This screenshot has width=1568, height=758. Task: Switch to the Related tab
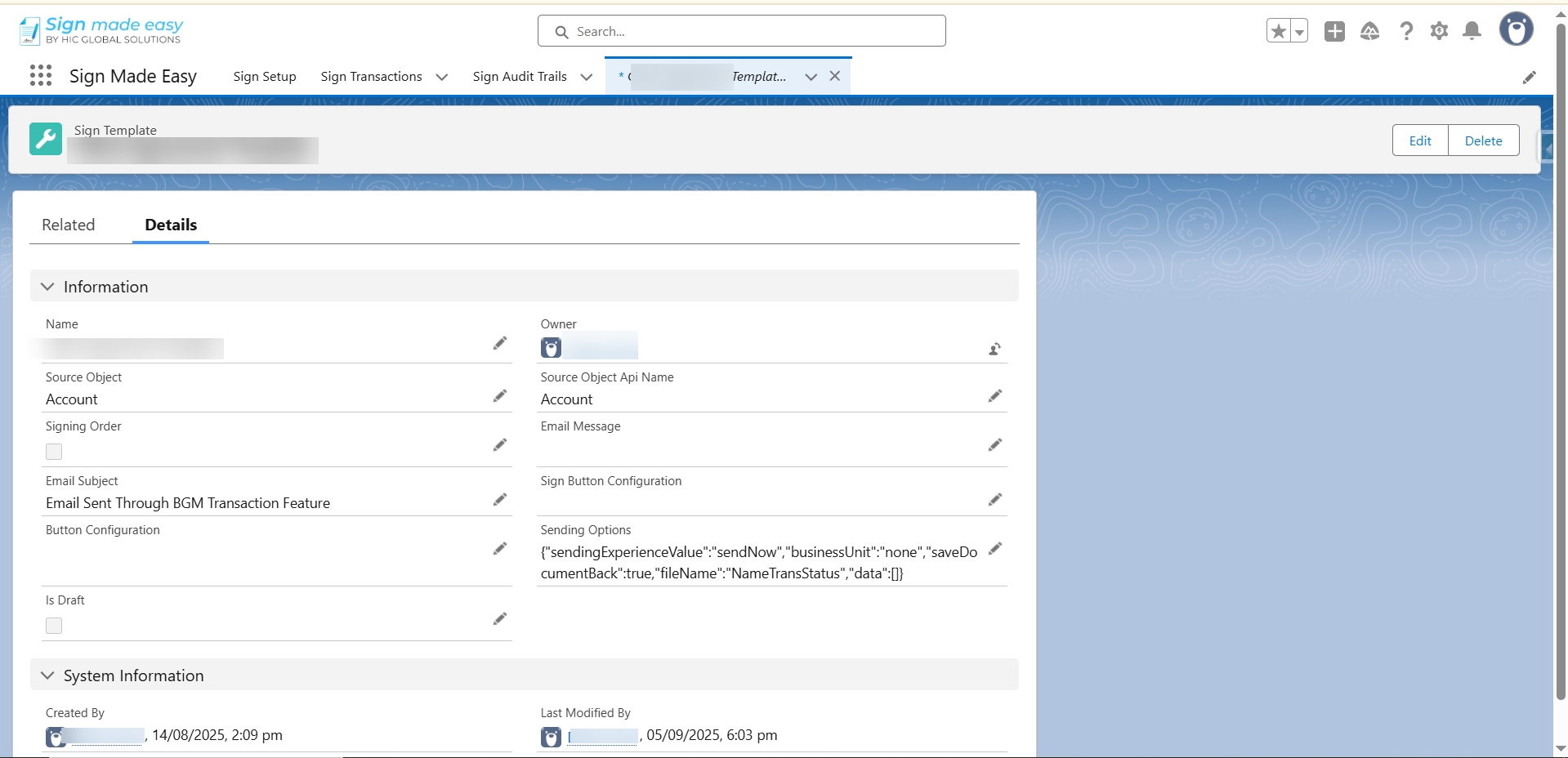point(69,225)
